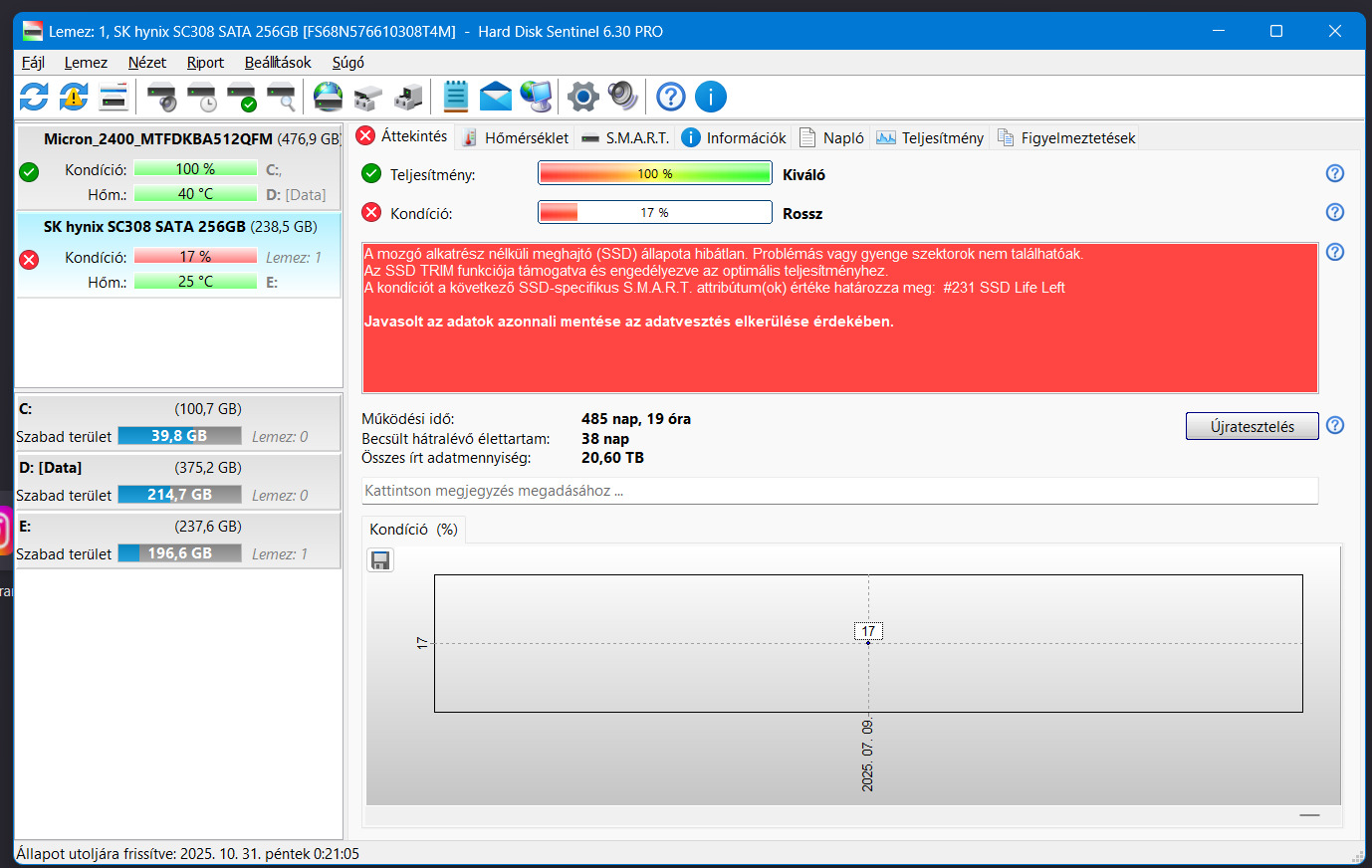Click the D: free space 214,7 GB bar
The width and height of the screenshot is (1372, 868).
(x=180, y=495)
